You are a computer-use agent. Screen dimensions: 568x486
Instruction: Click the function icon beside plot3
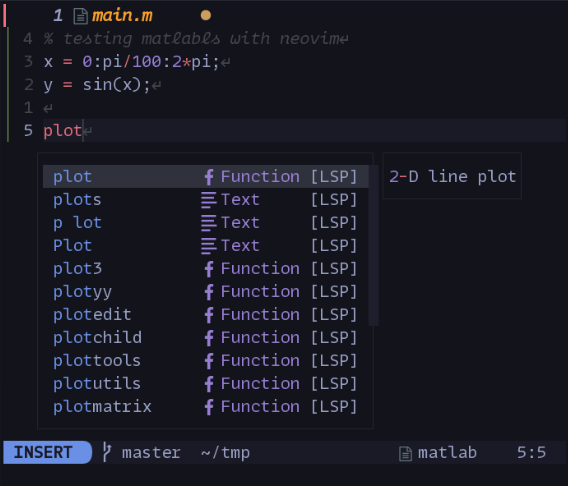click(209, 269)
